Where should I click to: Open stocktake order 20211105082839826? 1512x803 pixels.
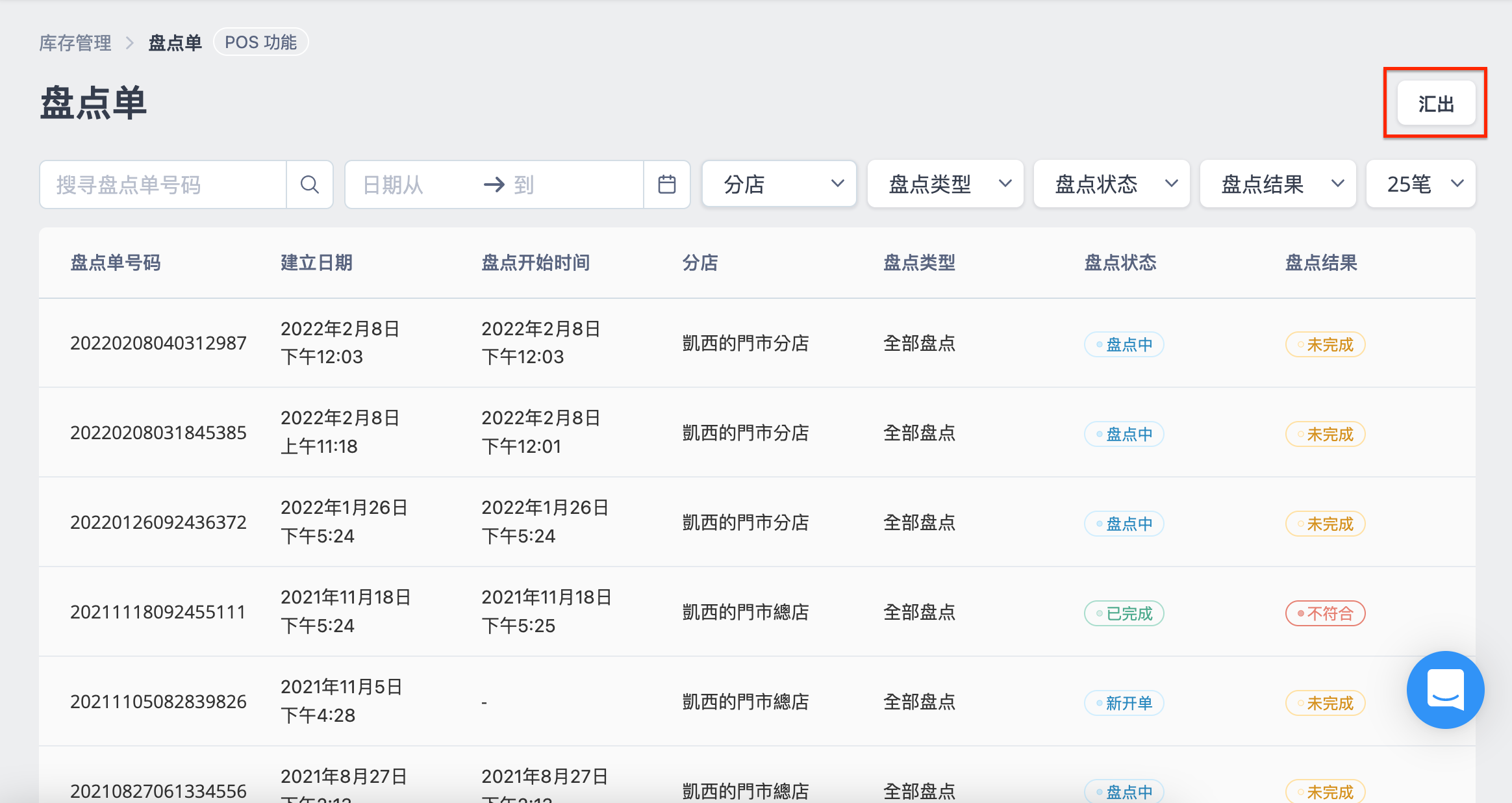pyautogui.click(x=158, y=702)
